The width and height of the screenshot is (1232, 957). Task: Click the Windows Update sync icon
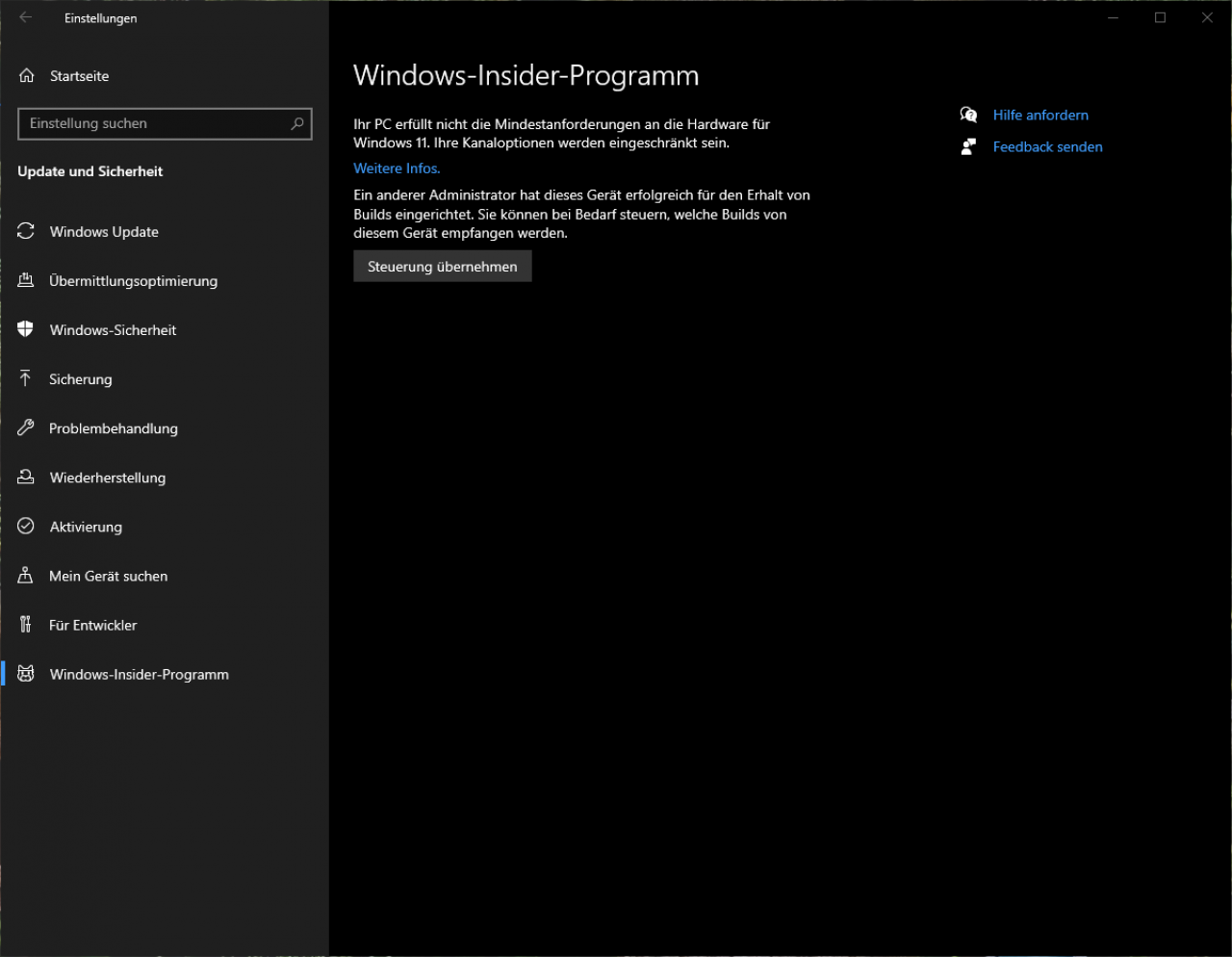pos(26,231)
